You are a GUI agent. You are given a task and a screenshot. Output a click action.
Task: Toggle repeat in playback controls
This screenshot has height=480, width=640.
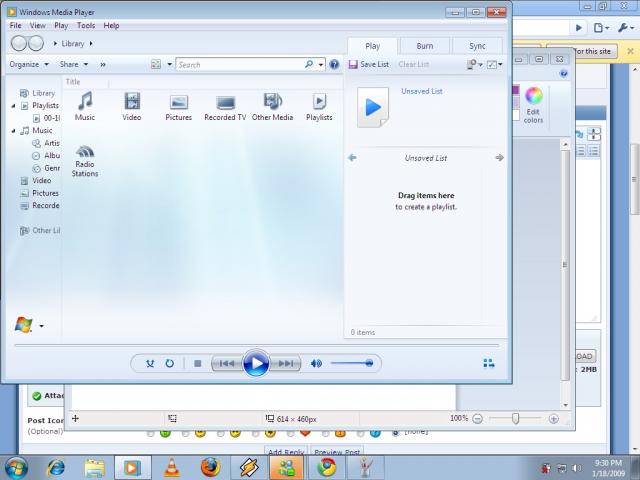pos(170,363)
